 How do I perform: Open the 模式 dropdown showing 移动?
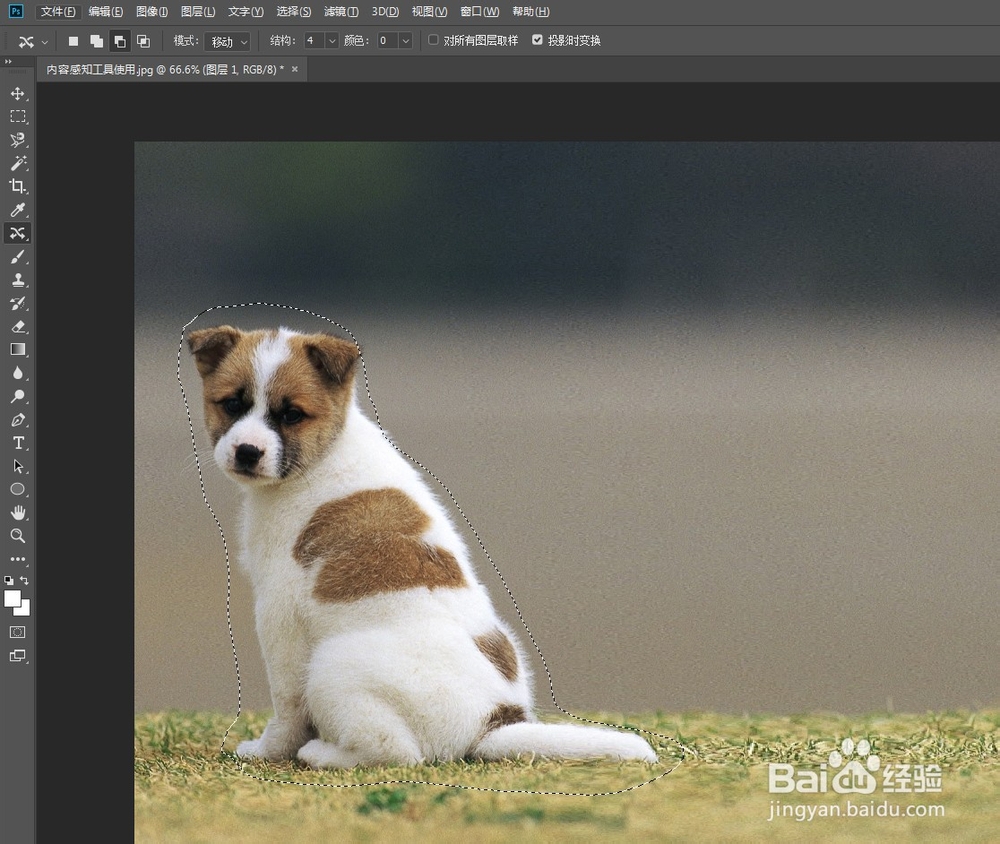pyautogui.click(x=227, y=41)
